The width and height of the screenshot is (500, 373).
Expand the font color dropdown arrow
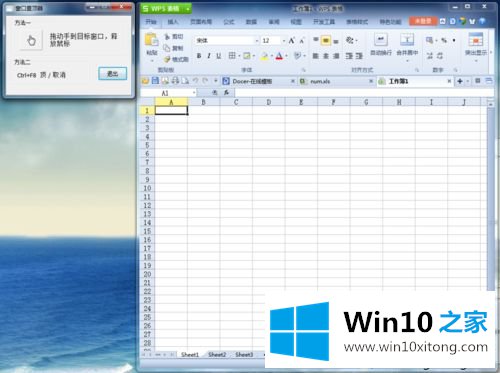(286, 56)
